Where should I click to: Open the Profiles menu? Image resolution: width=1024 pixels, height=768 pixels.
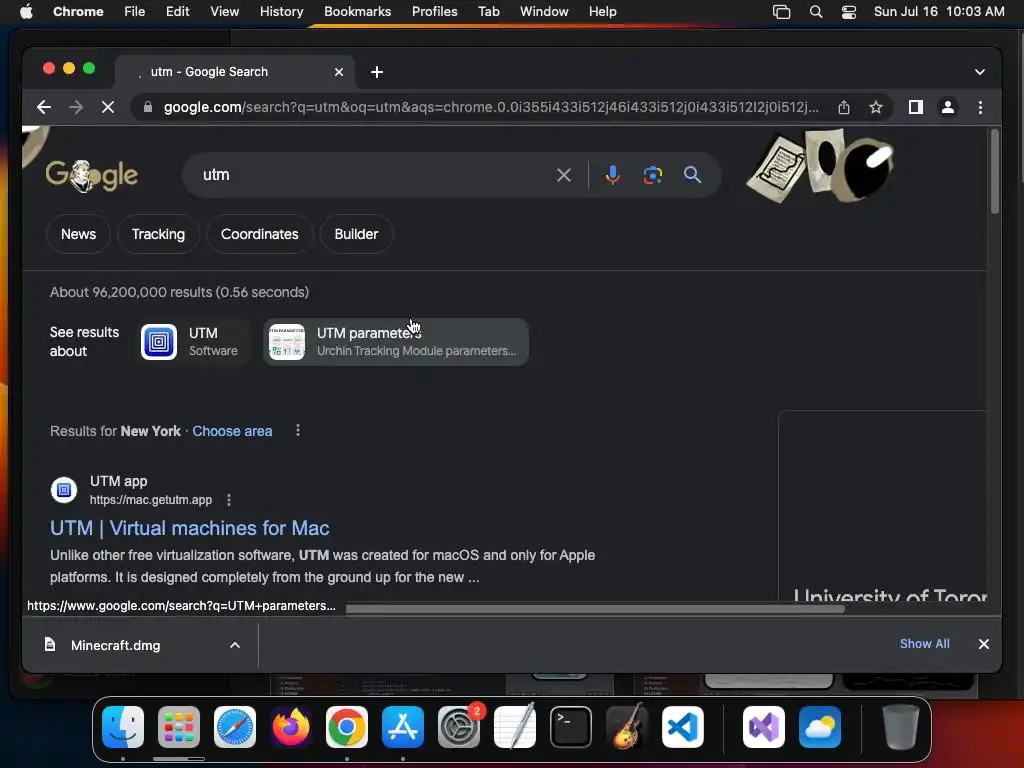coord(434,11)
